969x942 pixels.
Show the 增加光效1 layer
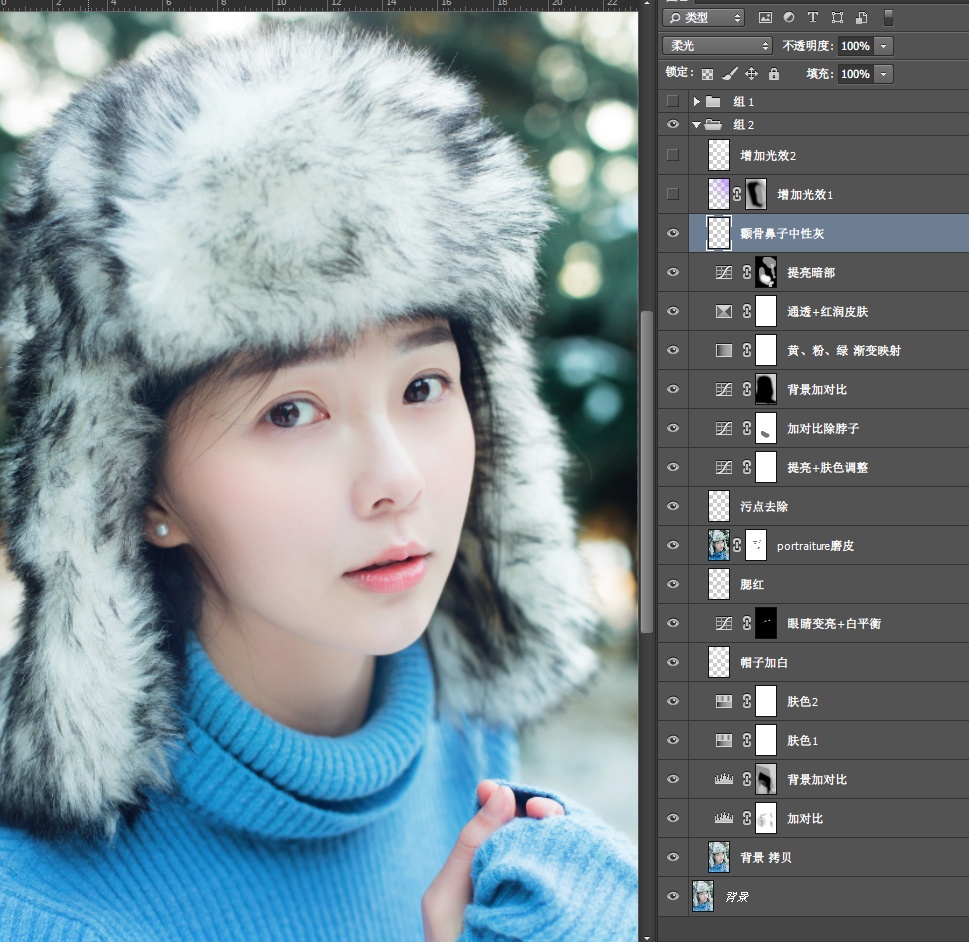tap(673, 195)
